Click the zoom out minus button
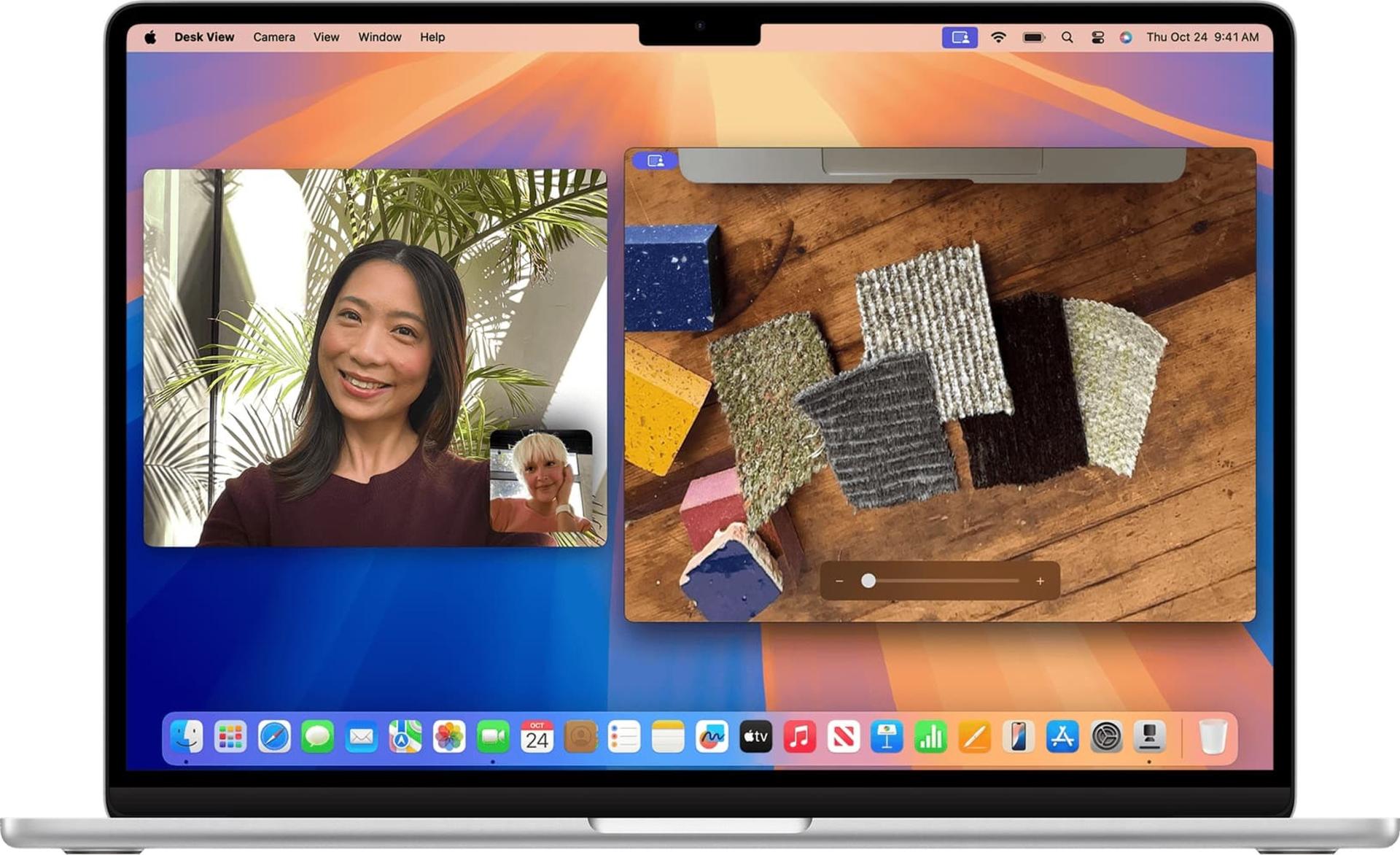Viewport: 1400px width, 855px height. 839,581
